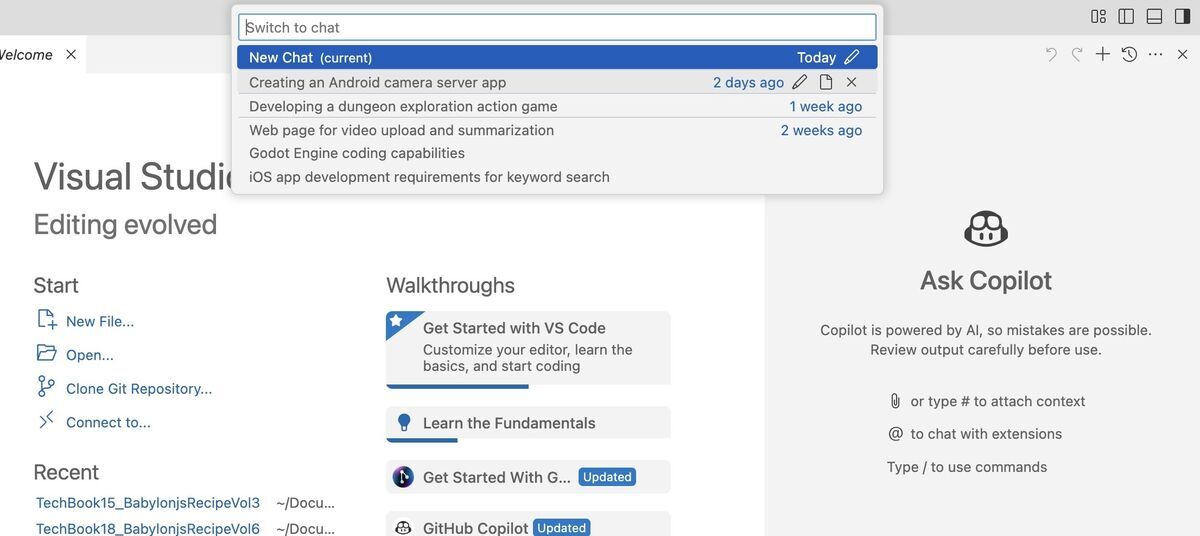
Task: Open recent TechBook15_BabylonjsRecipeVol3
Action: tap(148, 503)
